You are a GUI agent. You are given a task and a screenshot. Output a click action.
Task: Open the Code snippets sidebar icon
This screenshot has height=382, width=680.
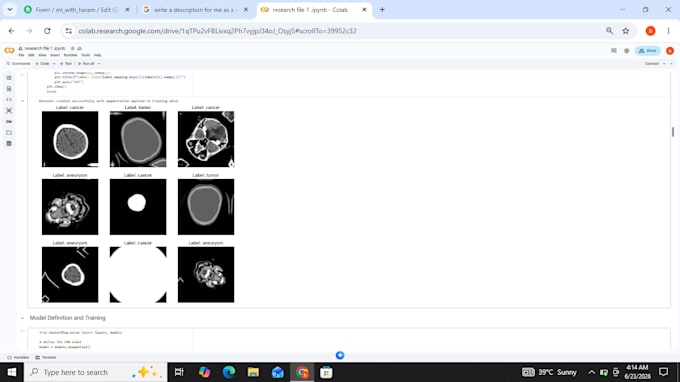(9, 100)
